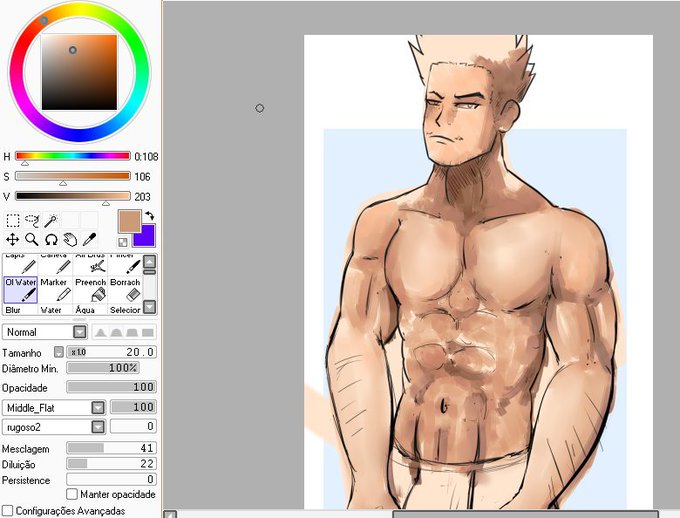680x518 pixels.
Task: Choose the Lápis pencil brush
Action: [x=20, y=265]
